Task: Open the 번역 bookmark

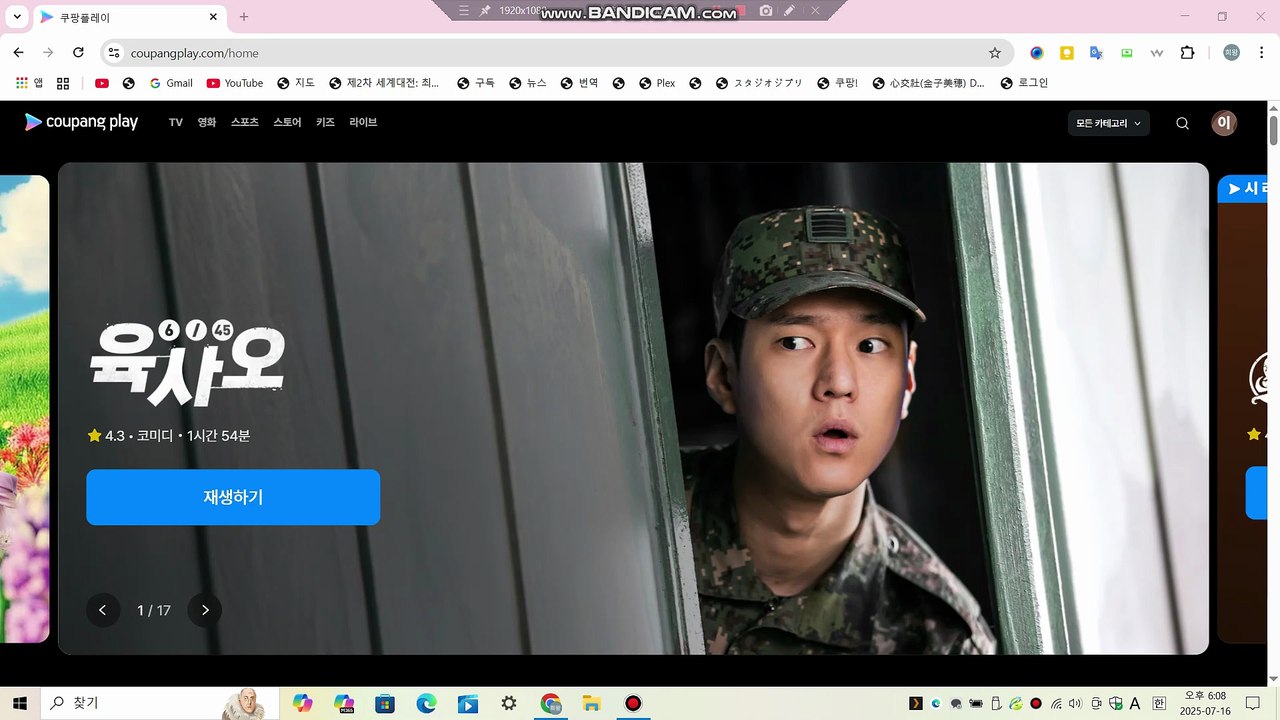Action: click(x=580, y=83)
